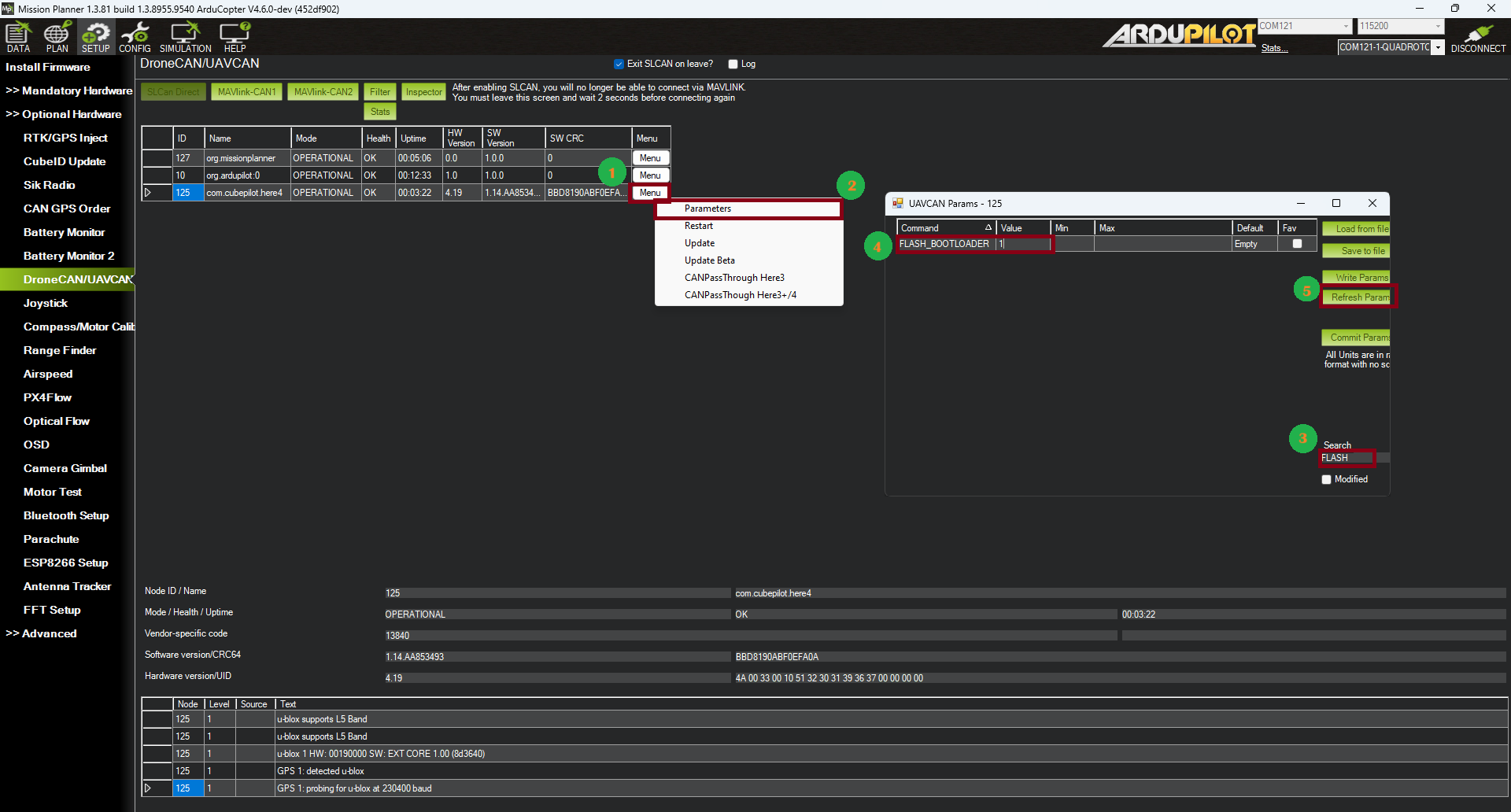Select the FLASH_BOOTLOADER command cell
Screen dimensions: 1511x812
[947, 244]
